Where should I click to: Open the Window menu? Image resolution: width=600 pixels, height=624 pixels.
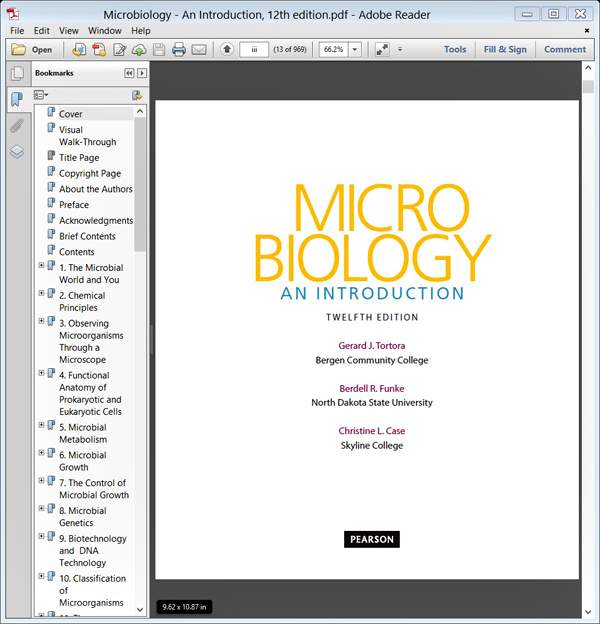point(105,31)
